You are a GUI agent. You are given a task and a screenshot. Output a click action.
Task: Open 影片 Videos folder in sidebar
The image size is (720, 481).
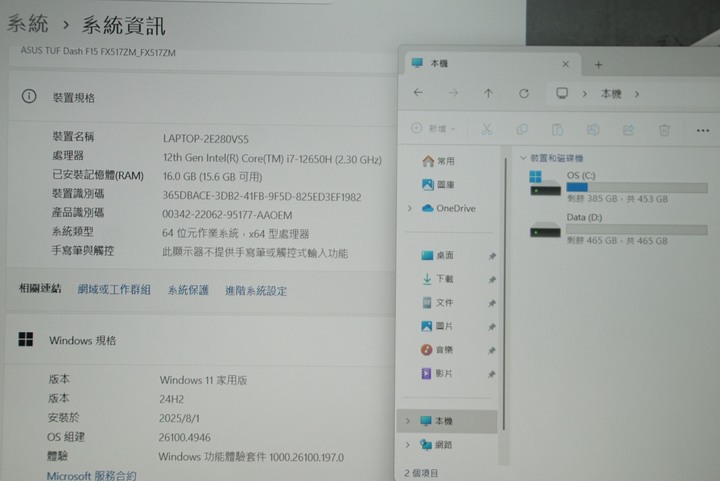pyautogui.click(x=437, y=373)
